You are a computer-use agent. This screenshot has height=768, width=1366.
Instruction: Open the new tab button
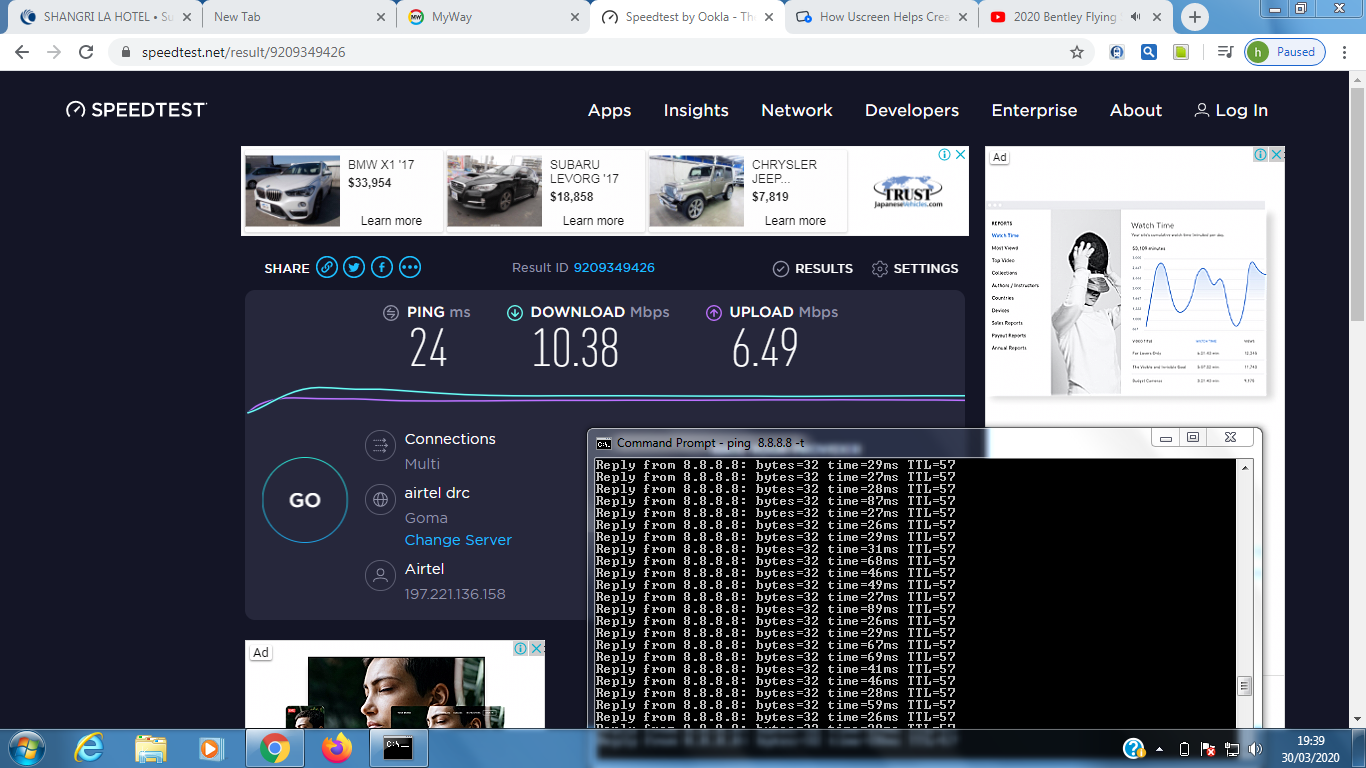[x=1194, y=17]
